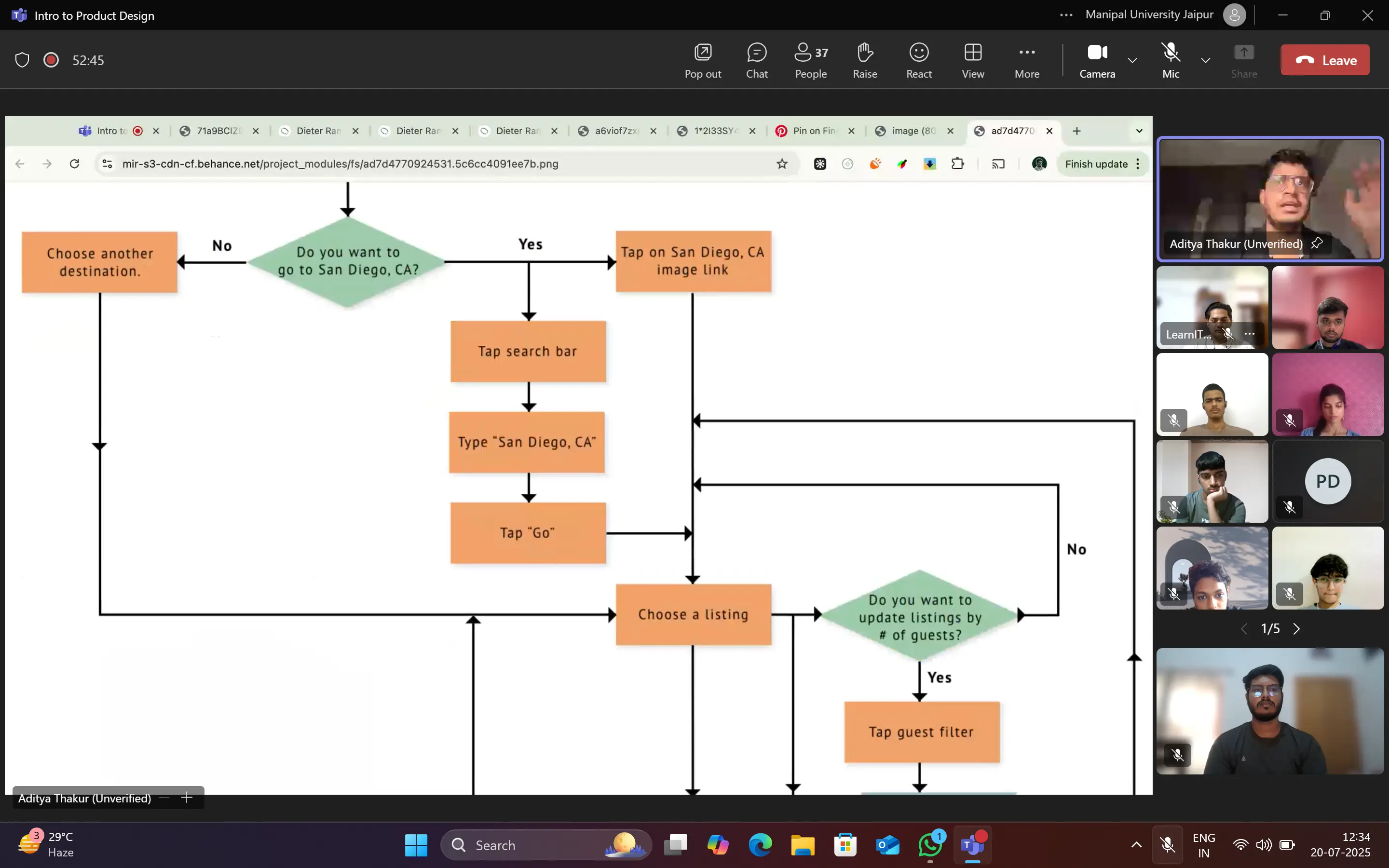1389x868 pixels.
Task: Open the camera selection dropdown
Action: coord(1132,60)
